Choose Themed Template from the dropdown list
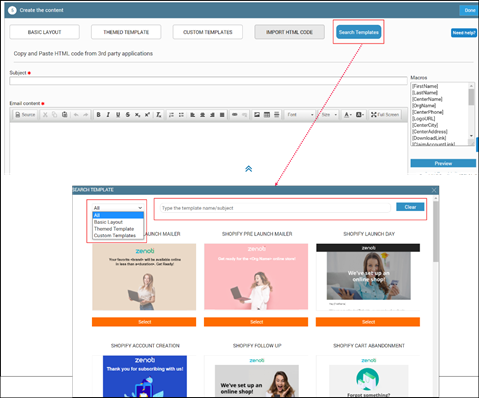Image resolution: width=479 pixels, height=398 pixels. coord(114,229)
